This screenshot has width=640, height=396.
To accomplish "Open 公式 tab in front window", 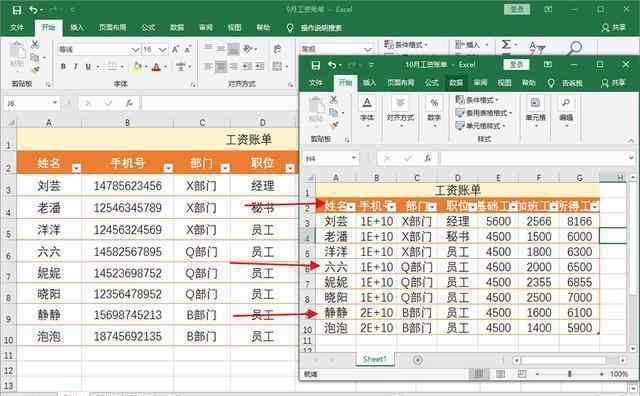I will pyautogui.click(x=431, y=83).
